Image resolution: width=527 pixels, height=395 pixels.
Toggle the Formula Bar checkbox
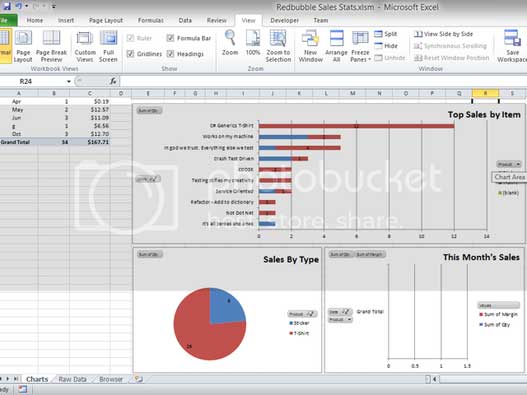[x=170, y=38]
